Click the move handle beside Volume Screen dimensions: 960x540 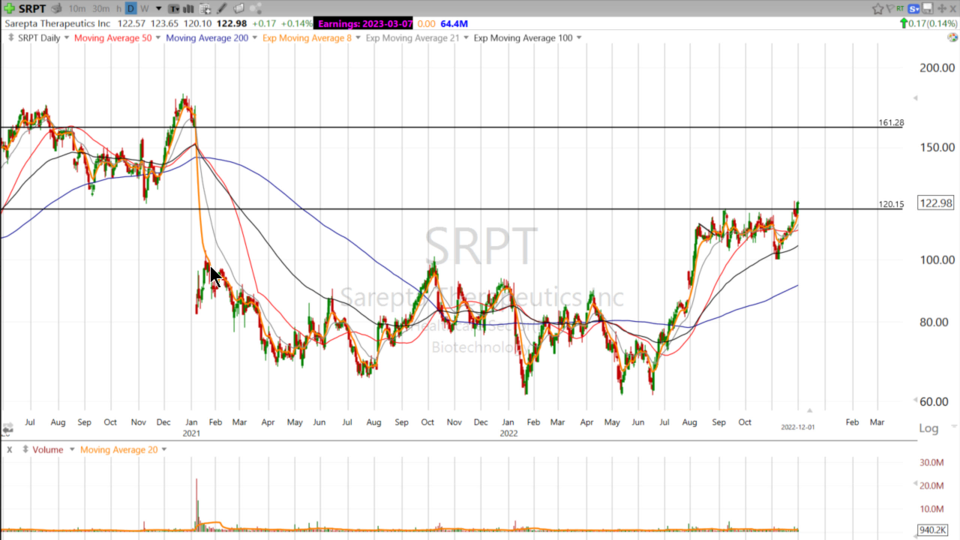tap(26, 450)
